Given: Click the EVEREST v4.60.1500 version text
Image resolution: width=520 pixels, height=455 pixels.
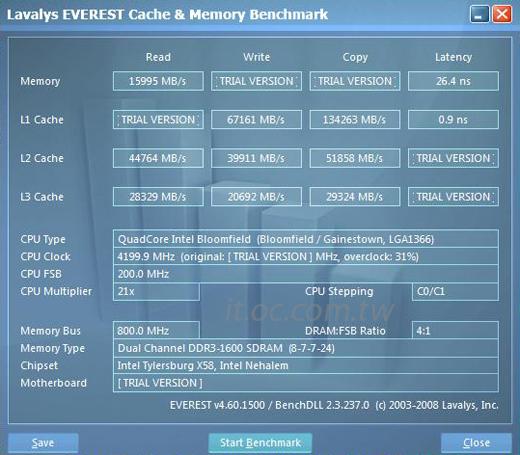Looking at the screenshot, I should pyautogui.click(x=334, y=405).
